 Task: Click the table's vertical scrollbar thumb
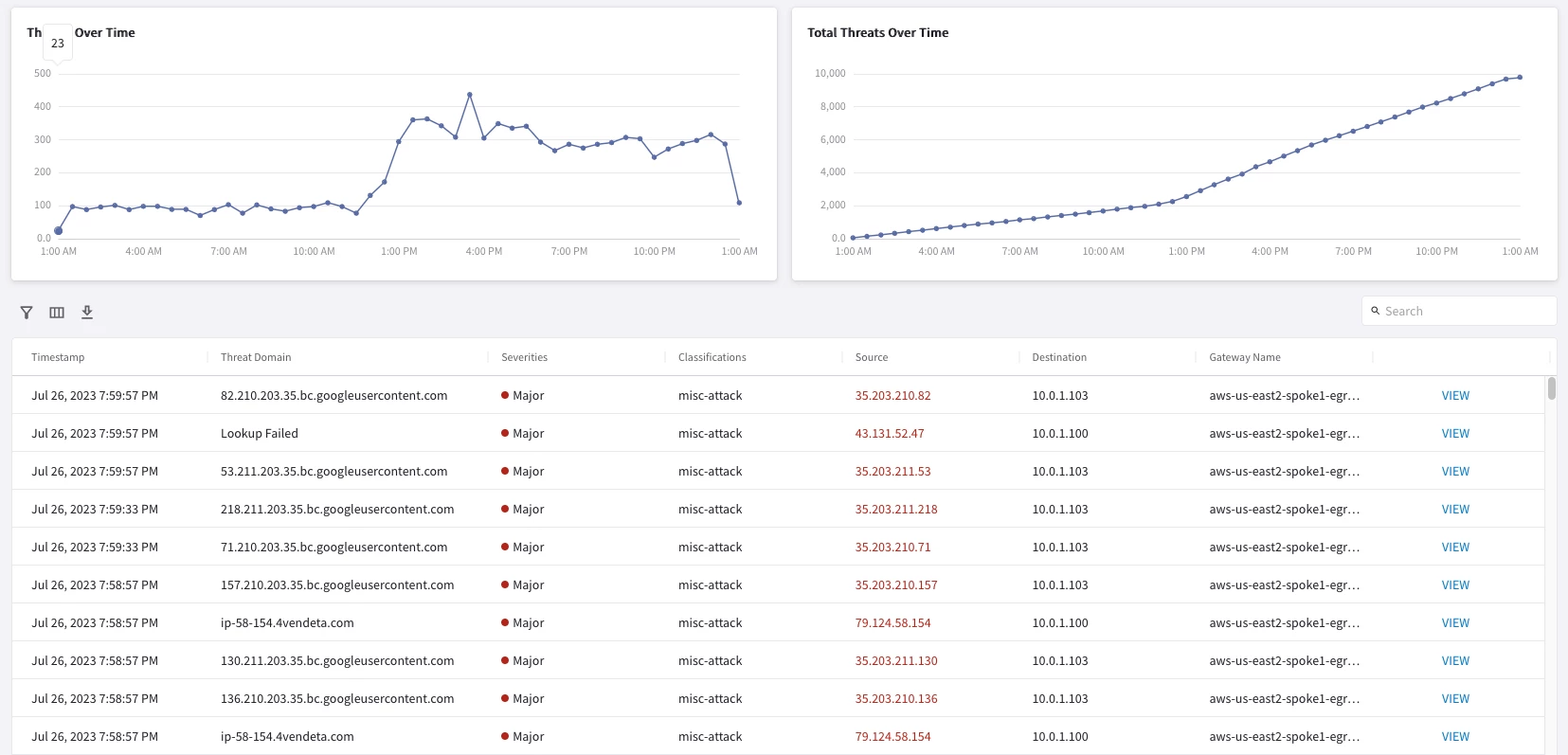coord(1552,388)
